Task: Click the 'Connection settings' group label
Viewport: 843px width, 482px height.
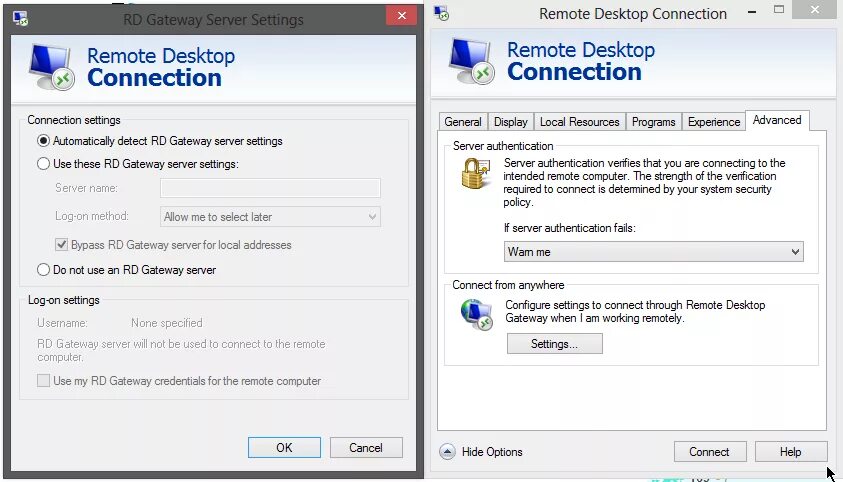Action: (x=74, y=120)
